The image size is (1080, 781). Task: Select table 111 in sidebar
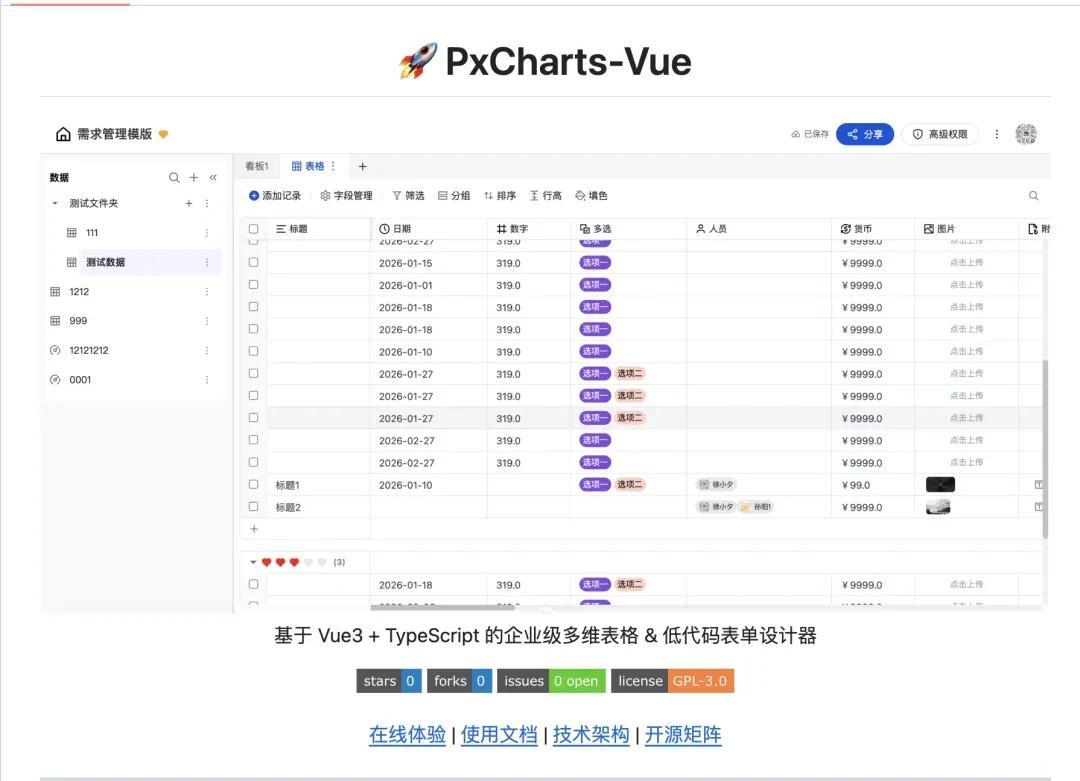pyautogui.click(x=92, y=233)
